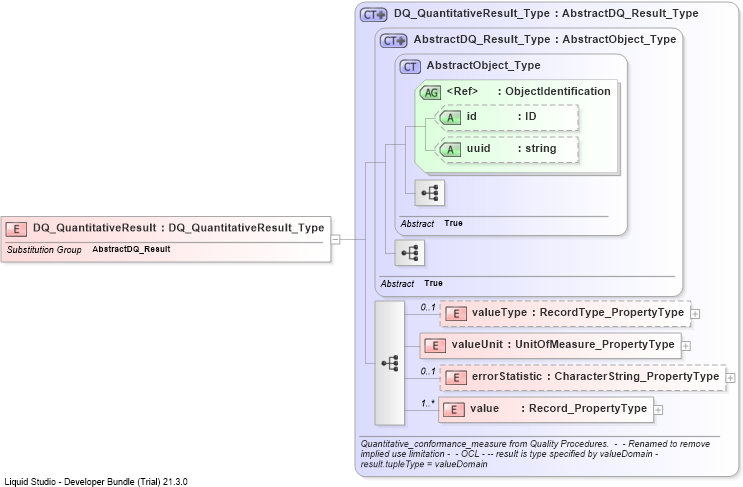Select DQ_QuantitativeResult element label
This screenshot has width=743, height=487.
(x=179, y=228)
